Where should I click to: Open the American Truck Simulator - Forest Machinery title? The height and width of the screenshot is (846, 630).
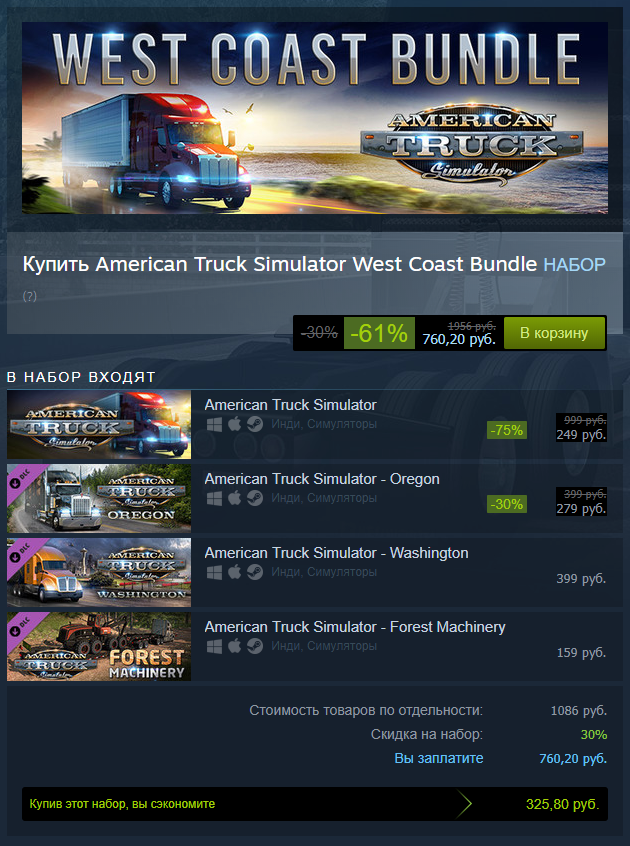click(x=355, y=627)
